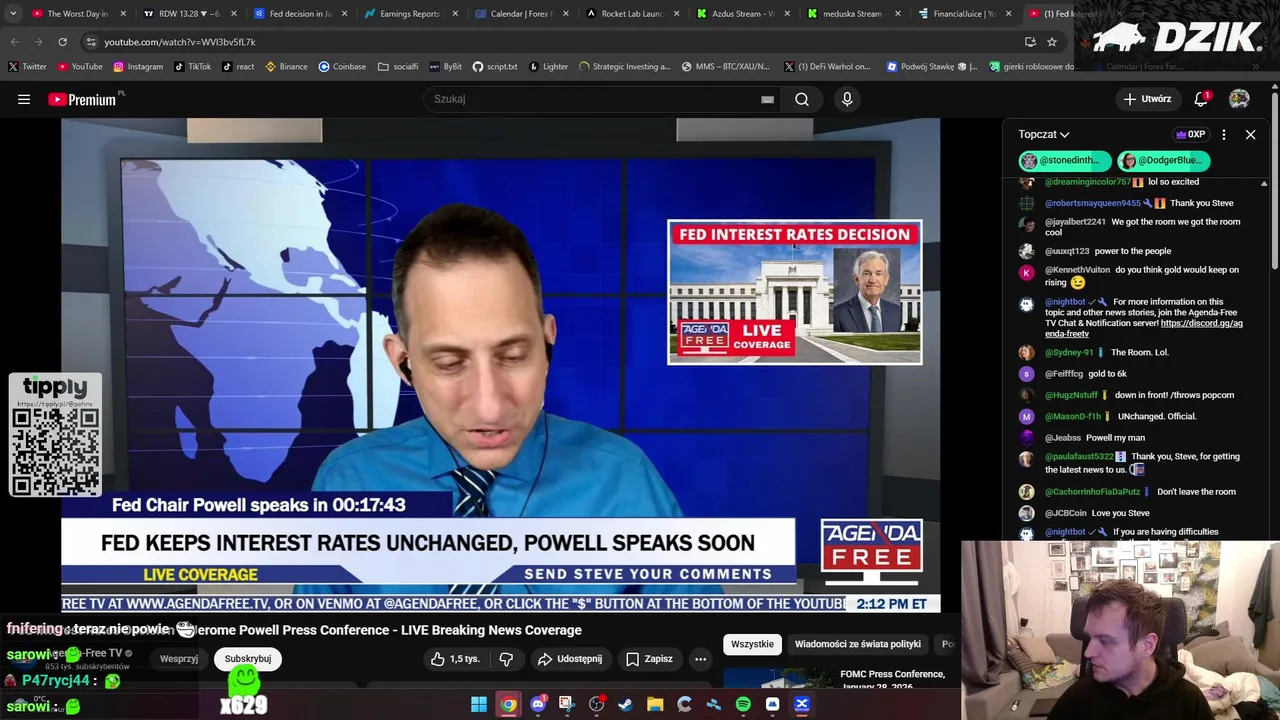Open Spotify from the taskbar
This screenshot has width=1280, height=720.
click(x=743, y=705)
